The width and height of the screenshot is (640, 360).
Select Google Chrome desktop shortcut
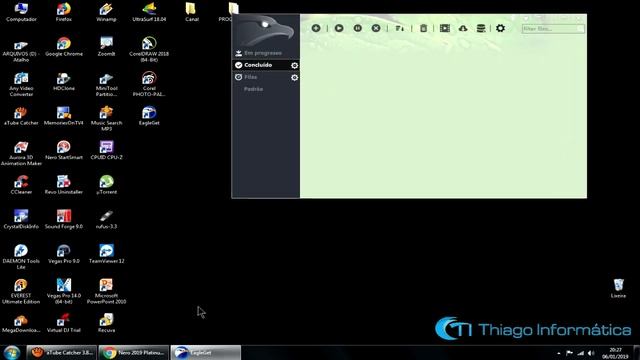tap(64, 47)
